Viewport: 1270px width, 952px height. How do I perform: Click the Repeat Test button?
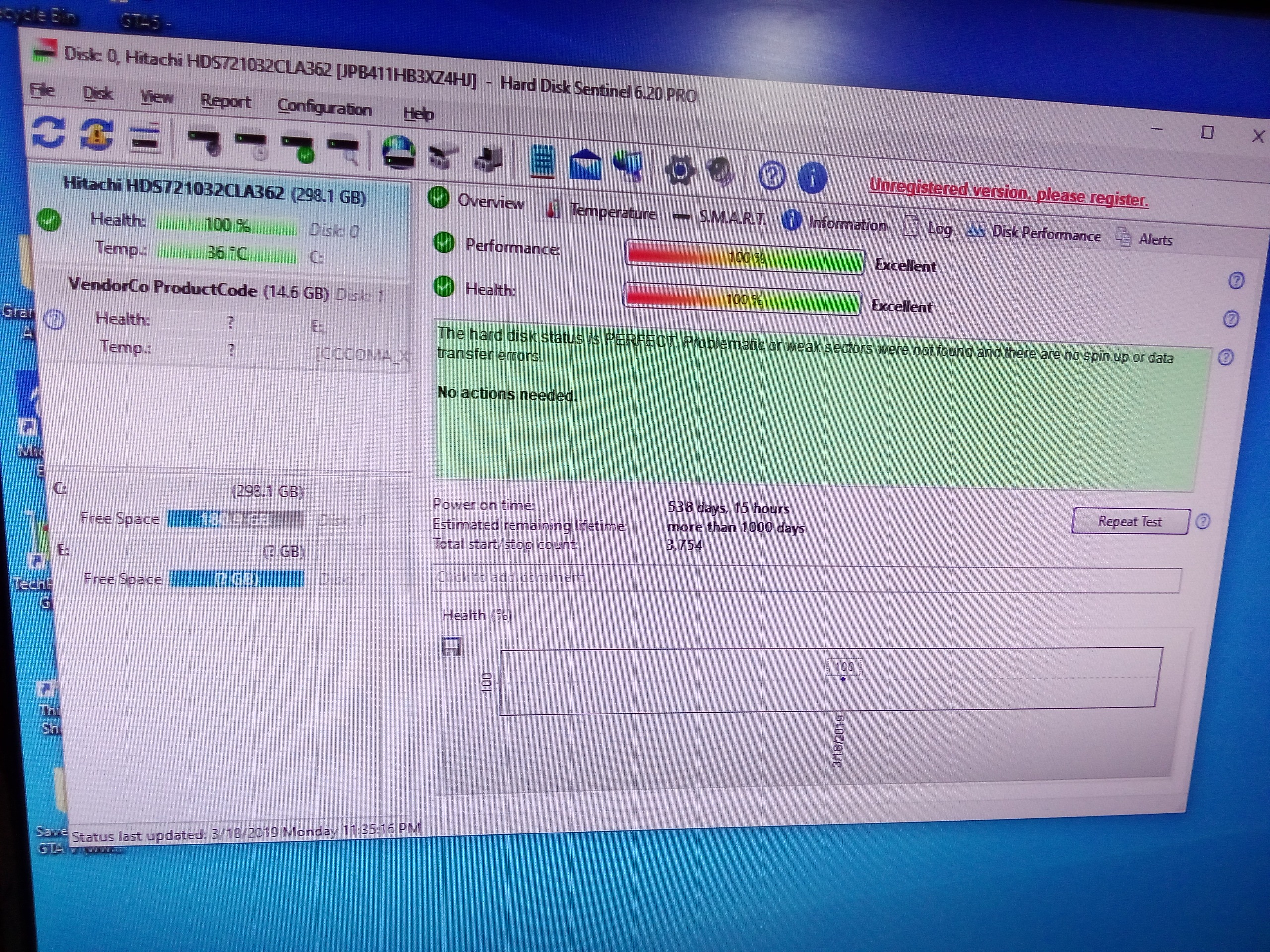(1129, 521)
